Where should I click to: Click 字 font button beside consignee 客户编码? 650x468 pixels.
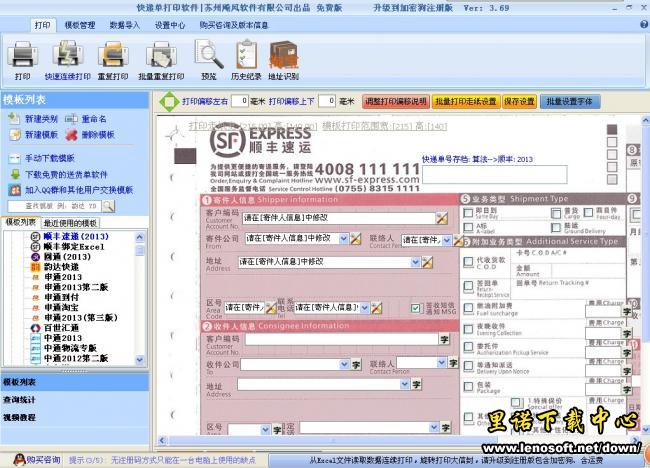pyautogui.click(x=444, y=339)
